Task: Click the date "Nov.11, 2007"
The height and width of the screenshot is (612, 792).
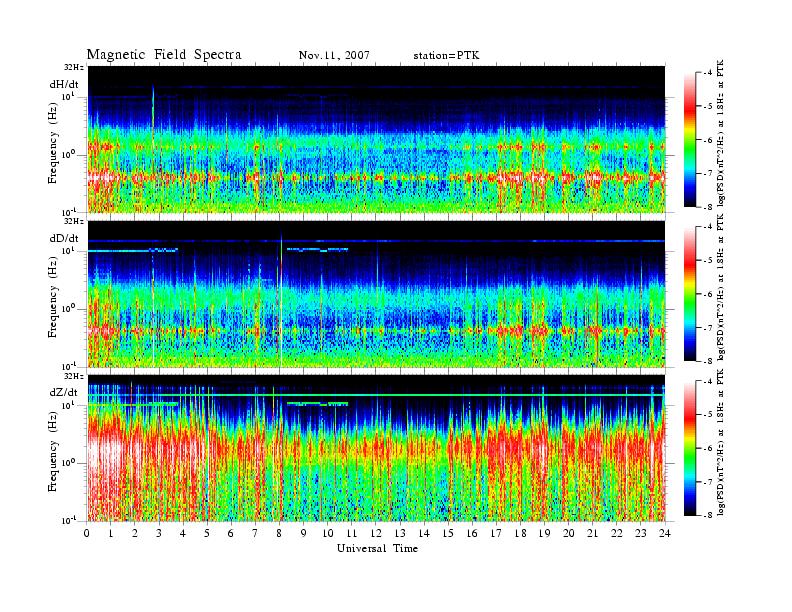Action: click(334, 56)
